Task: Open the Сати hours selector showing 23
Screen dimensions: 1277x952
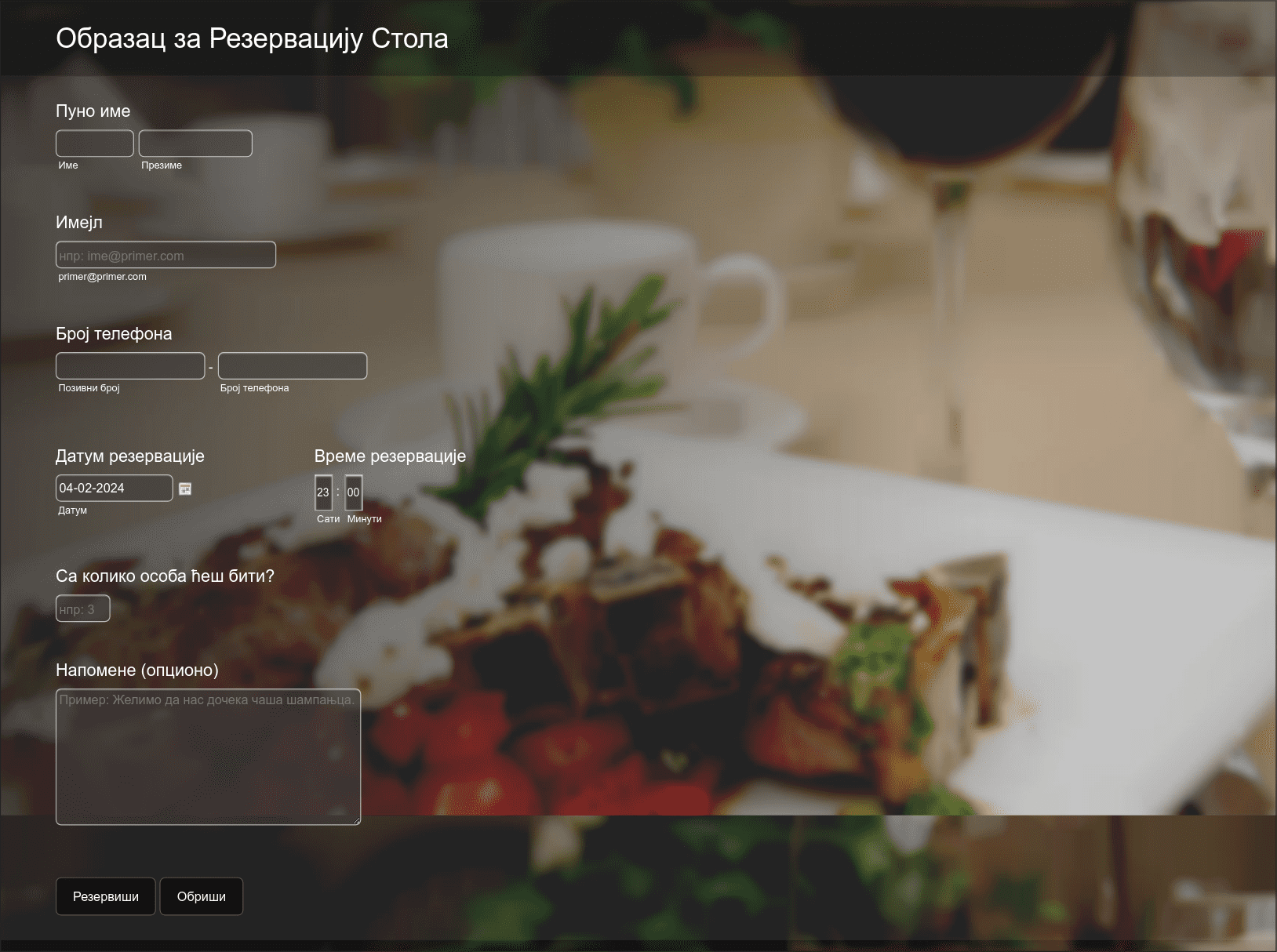Action: coord(323,492)
